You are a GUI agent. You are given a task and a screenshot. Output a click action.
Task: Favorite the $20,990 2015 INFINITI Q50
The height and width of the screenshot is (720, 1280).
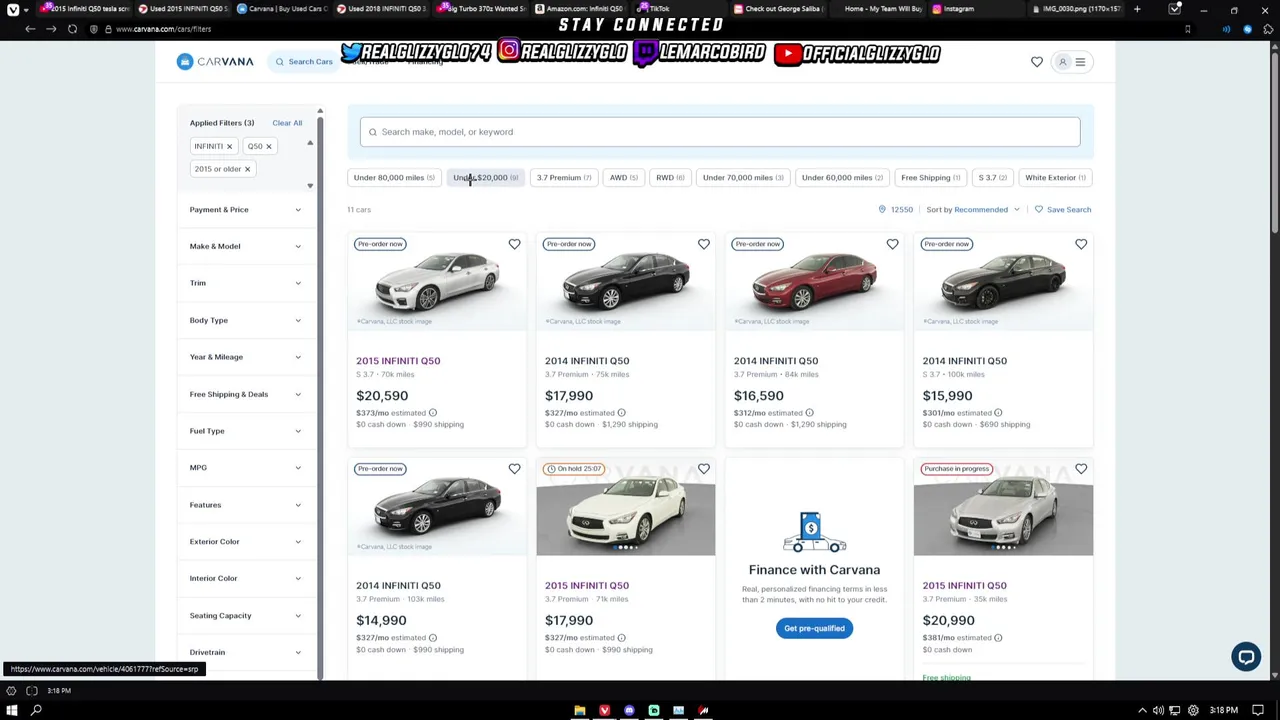(x=1081, y=469)
